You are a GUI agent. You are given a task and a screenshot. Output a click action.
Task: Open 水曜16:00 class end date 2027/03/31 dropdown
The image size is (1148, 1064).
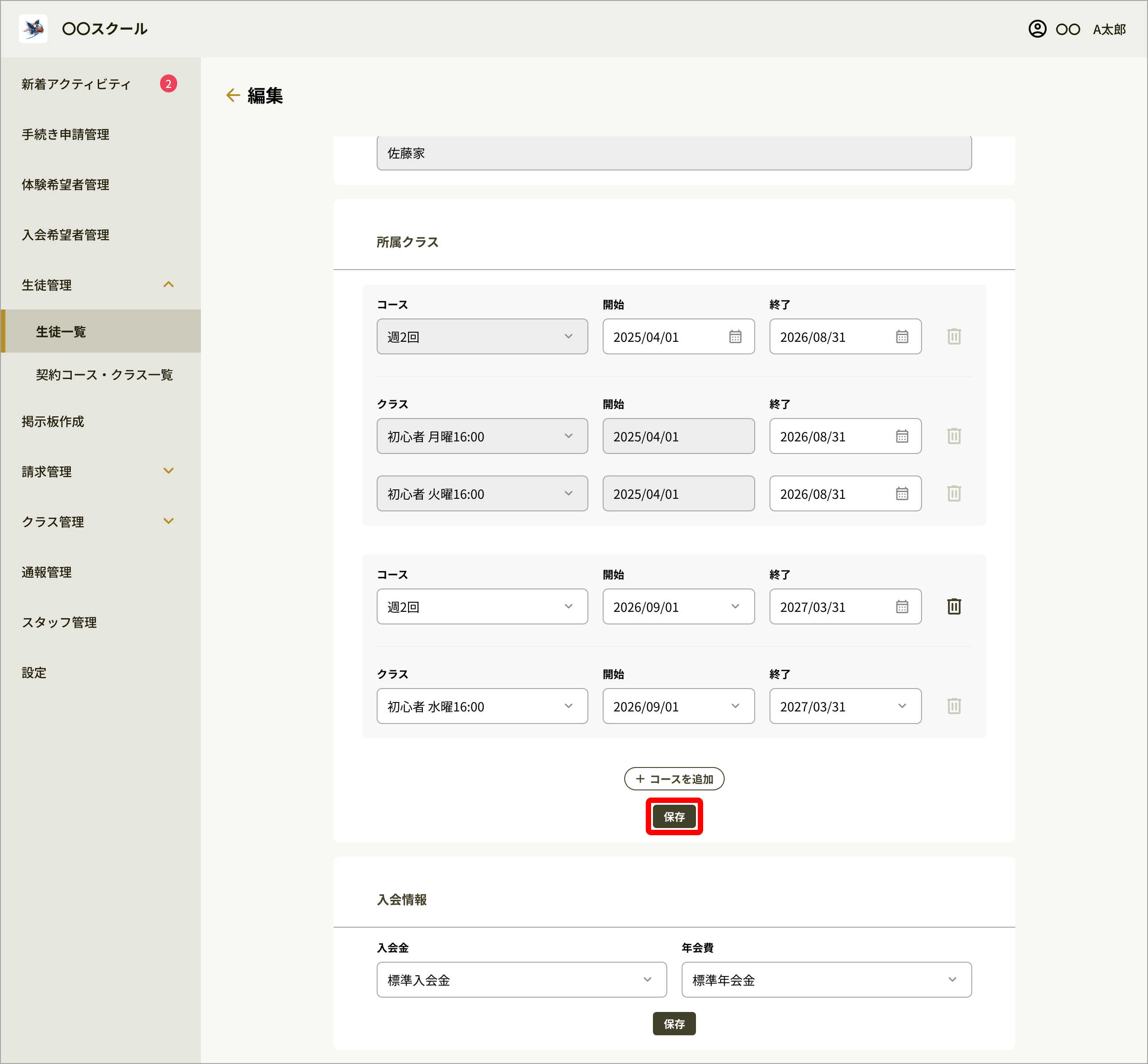[845, 706]
